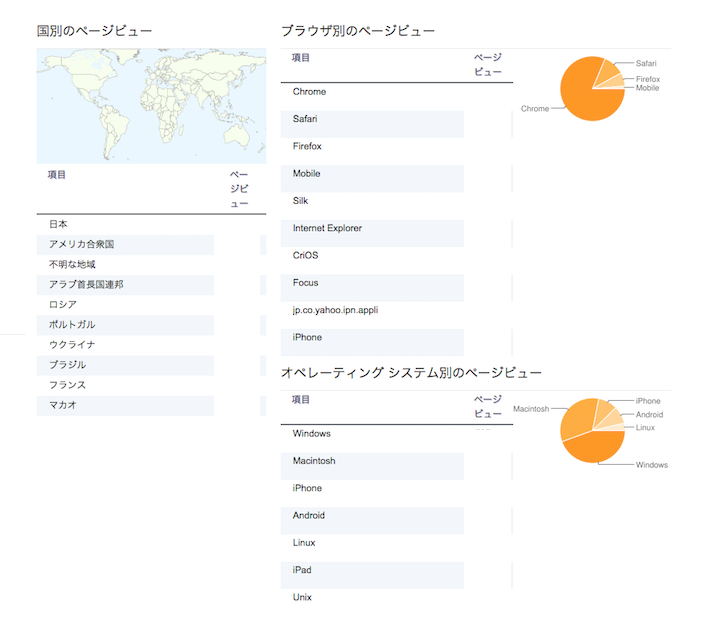Image resolution: width=720 pixels, height=640 pixels.
Task: Click the Chrome row in browser table
Action: [x=397, y=97]
